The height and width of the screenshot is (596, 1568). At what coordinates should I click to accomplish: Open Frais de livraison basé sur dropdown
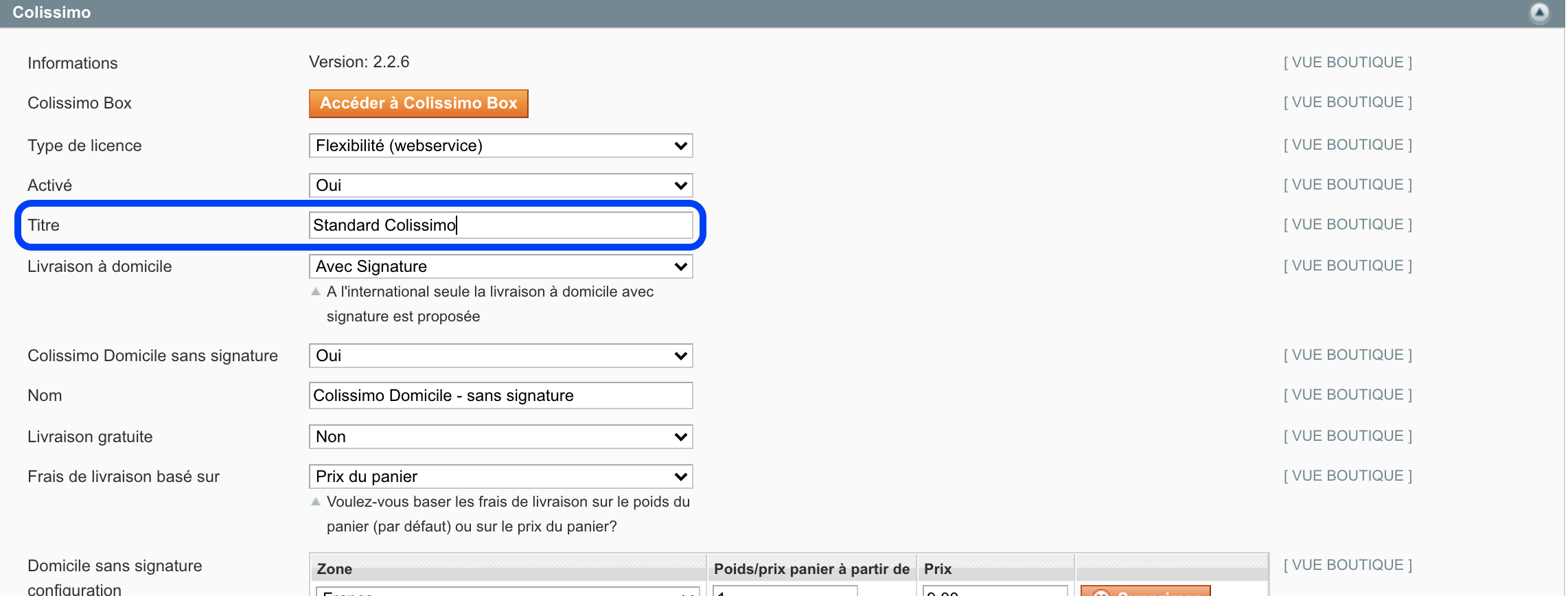pyautogui.click(x=500, y=477)
